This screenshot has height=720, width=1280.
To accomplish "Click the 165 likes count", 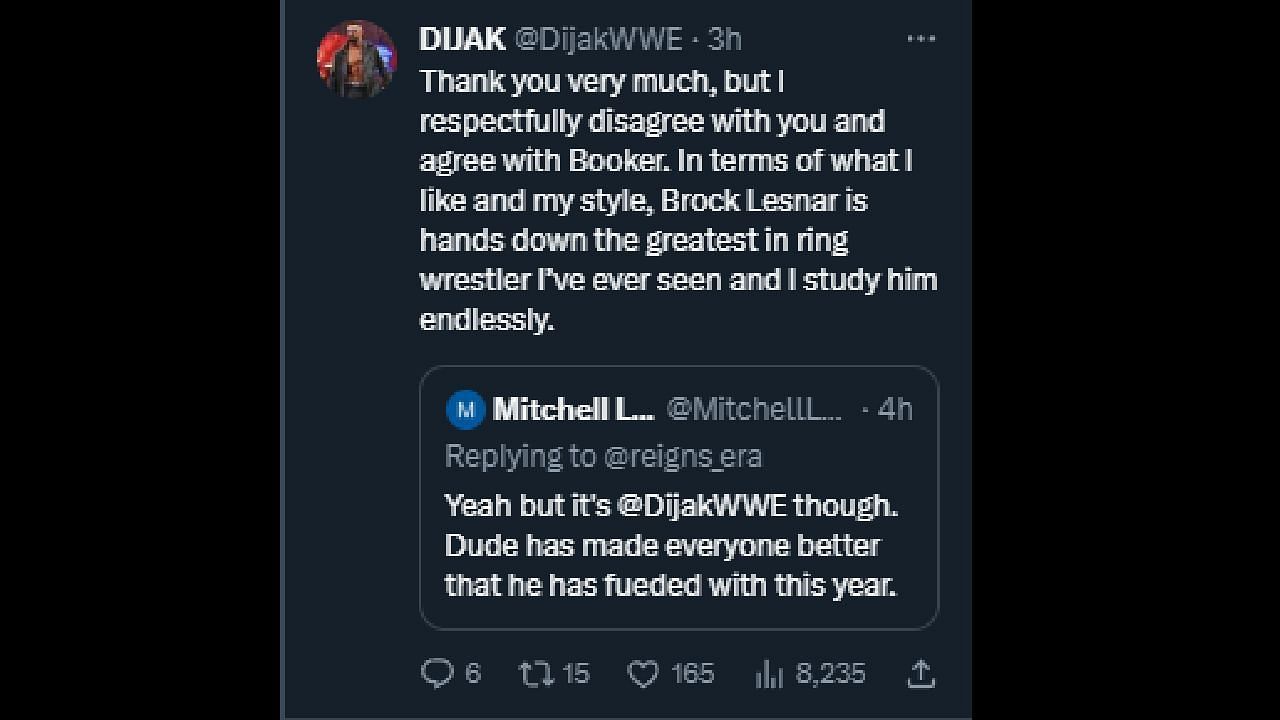I will tap(692, 674).
